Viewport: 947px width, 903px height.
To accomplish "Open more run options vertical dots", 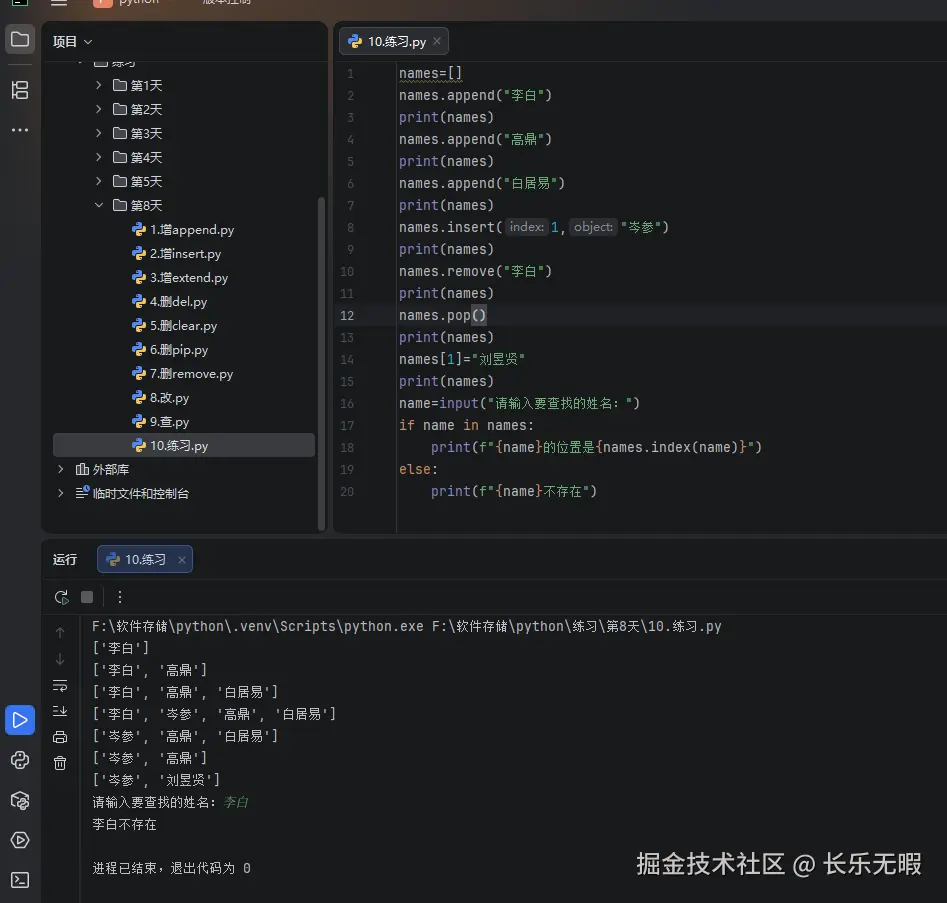I will tap(120, 597).
